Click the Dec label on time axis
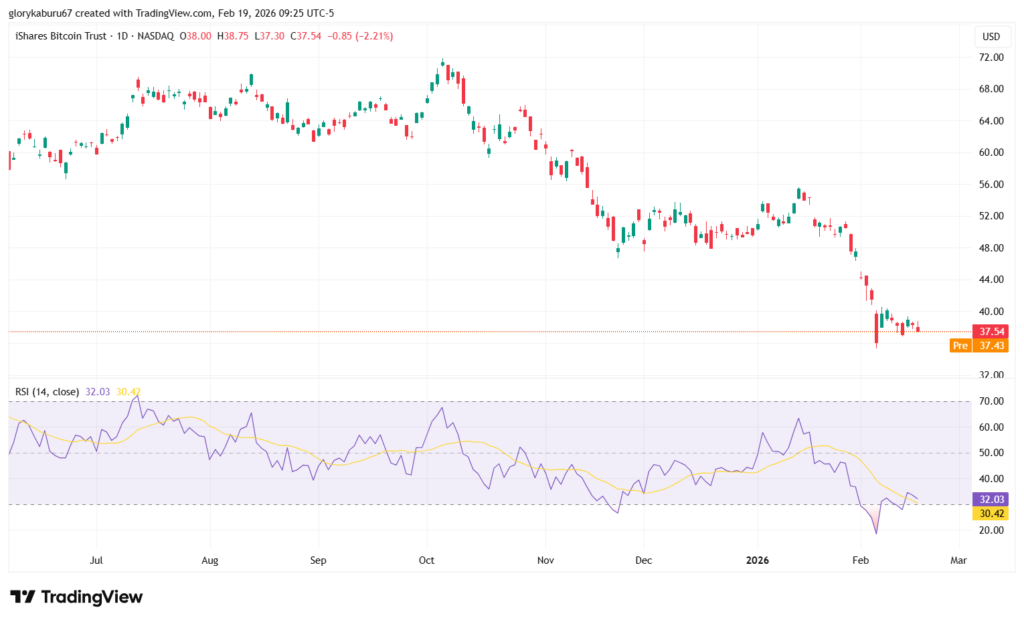 click(x=643, y=560)
